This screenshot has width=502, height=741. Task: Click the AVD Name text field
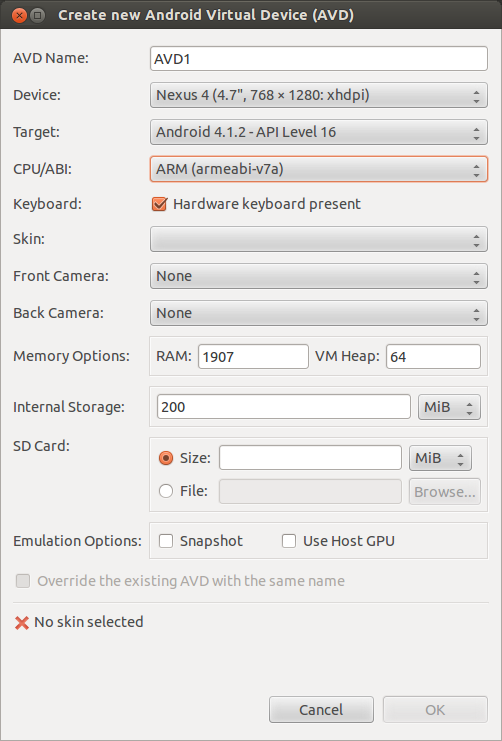click(319, 59)
